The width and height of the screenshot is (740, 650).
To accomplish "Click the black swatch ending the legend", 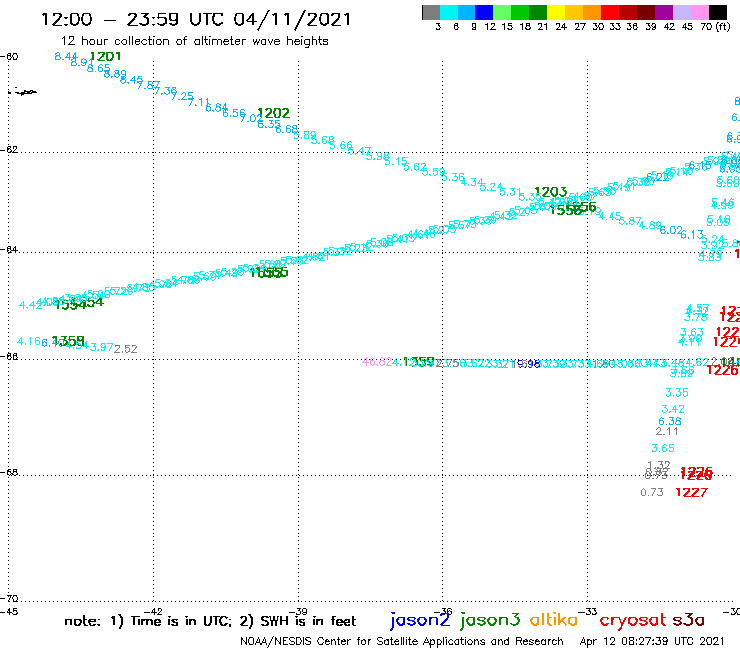I will 718,13.
